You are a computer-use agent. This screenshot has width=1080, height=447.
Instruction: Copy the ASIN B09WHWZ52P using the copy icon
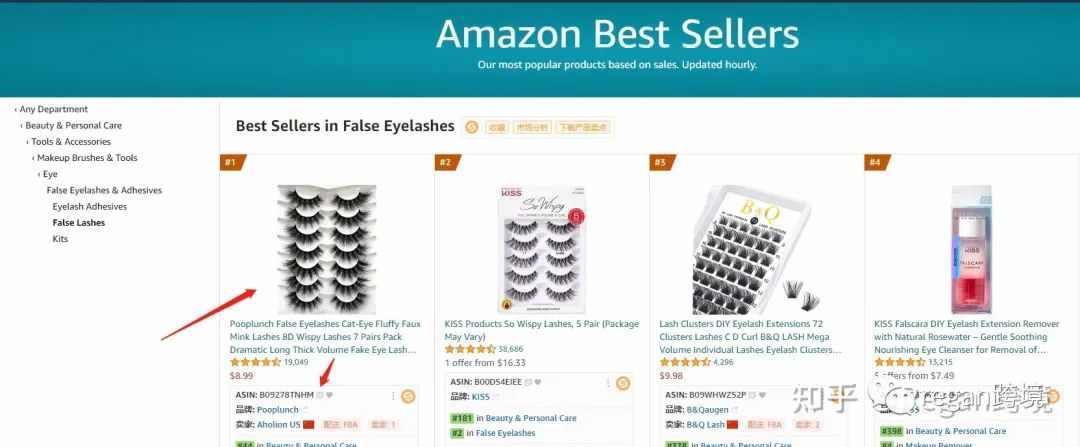pos(751,395)
